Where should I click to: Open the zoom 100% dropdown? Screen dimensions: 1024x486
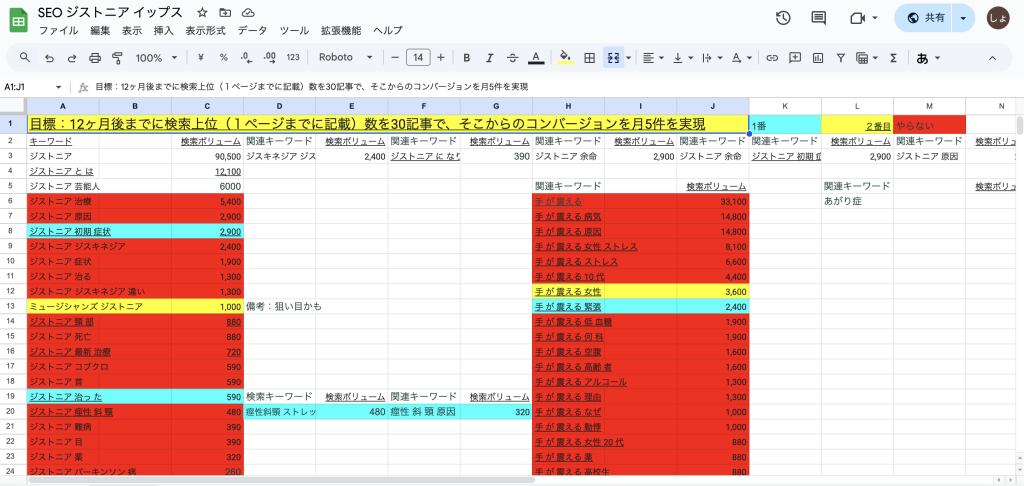click(155, 58)
